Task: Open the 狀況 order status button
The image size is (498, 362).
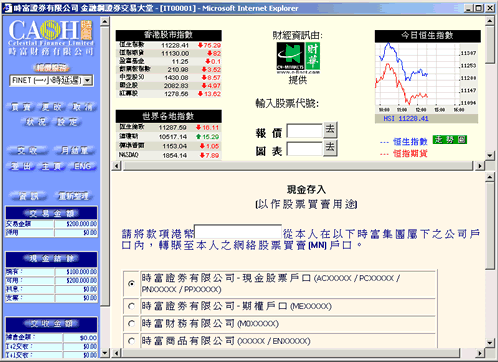Action: [x=36, y=122]
